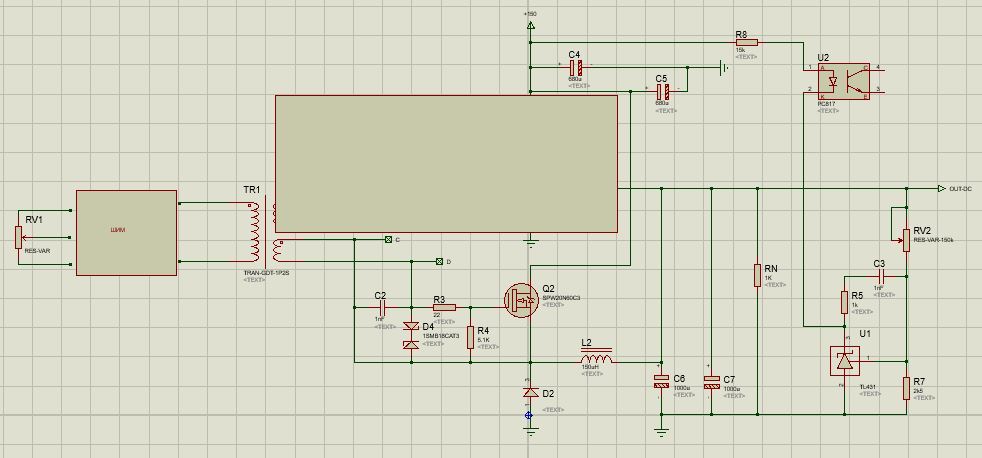Viewport: 982px width, 458px height.
Task: Select the RV1 variable resistor symbol
Action: (x=19, y=237)
